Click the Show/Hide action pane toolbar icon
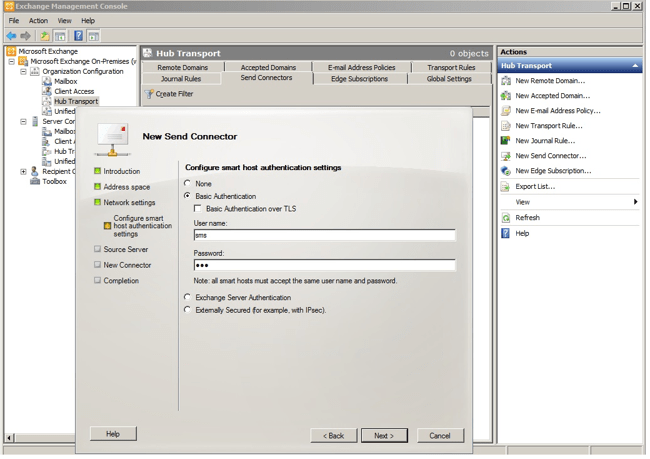 [94, 36]
